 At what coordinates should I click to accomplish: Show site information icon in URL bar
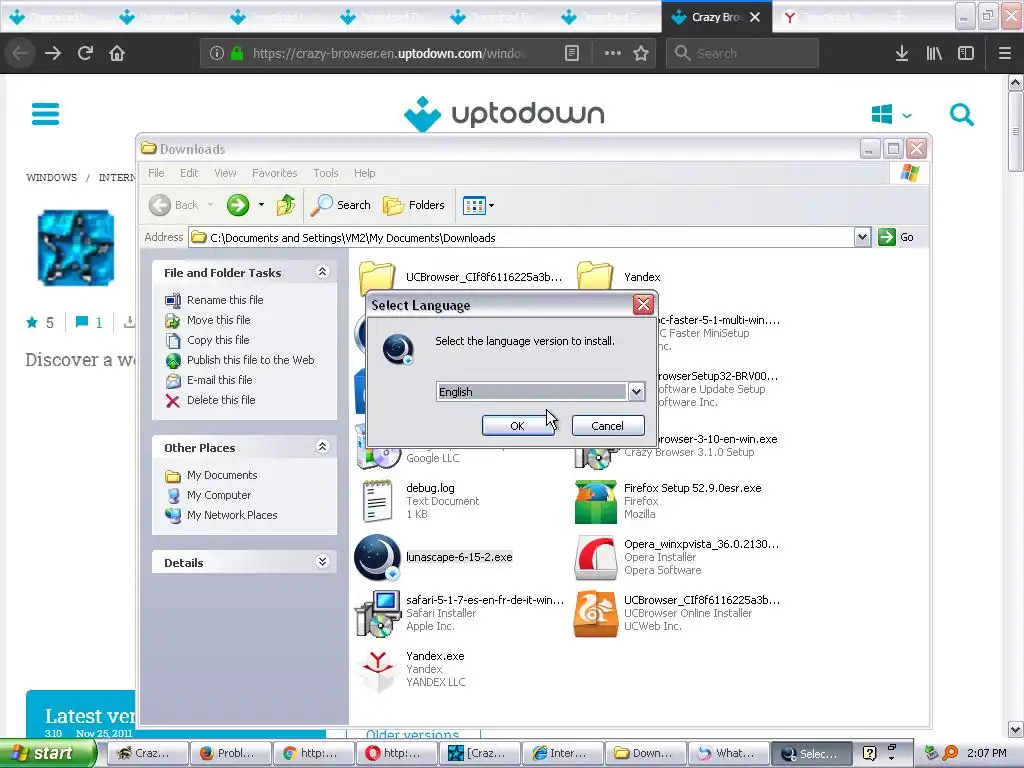[217, 53]
